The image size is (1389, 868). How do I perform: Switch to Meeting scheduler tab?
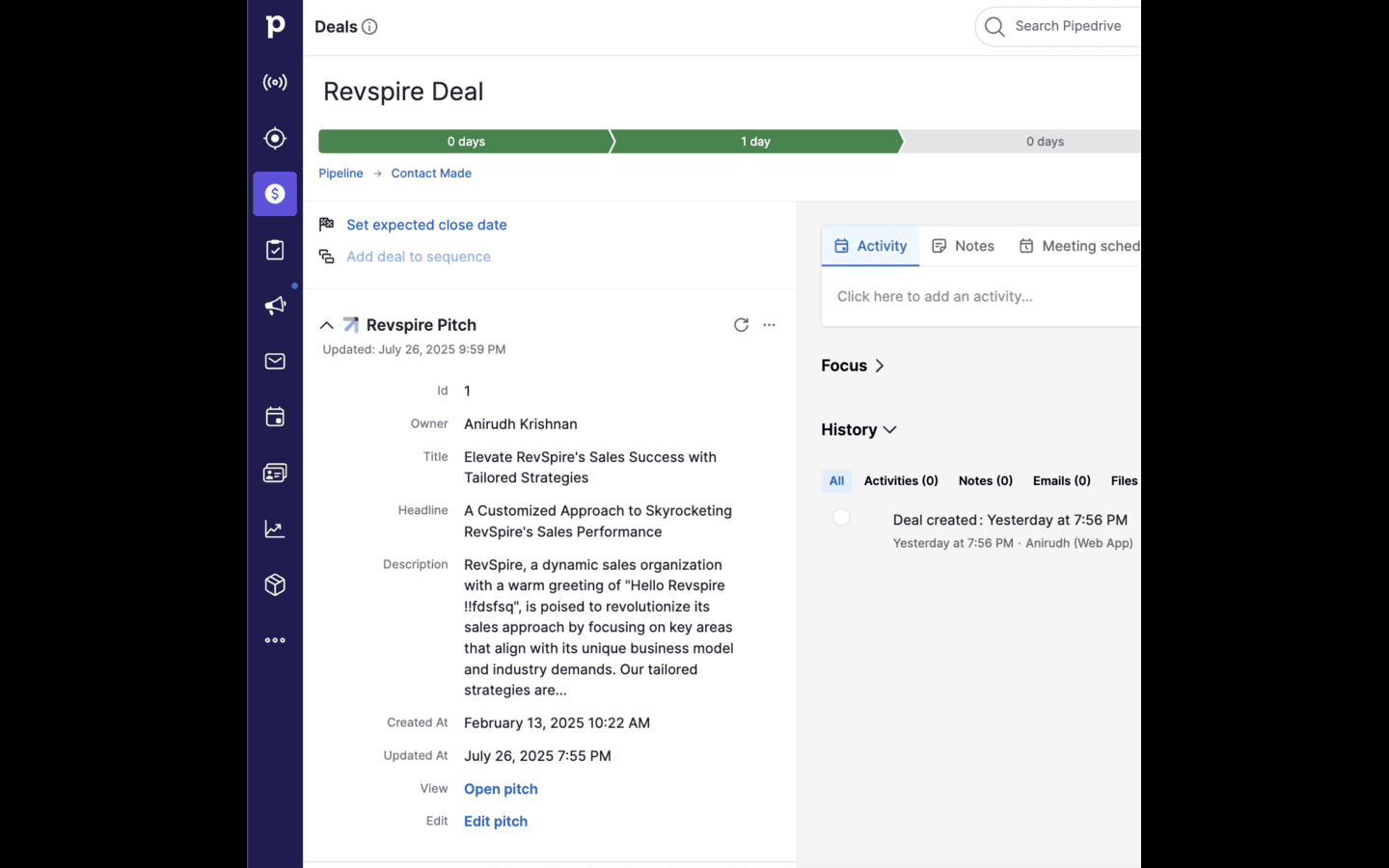click(1079, 246)
